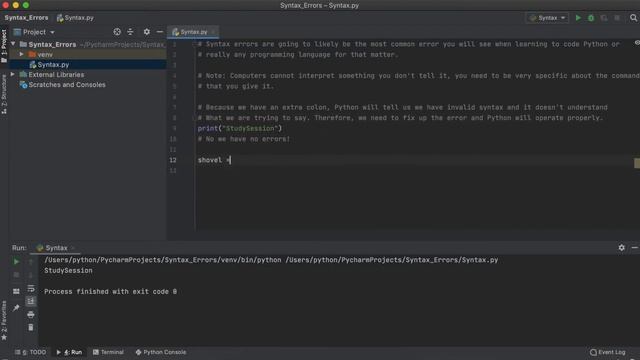This screenshot has height=360, width=640.
Task: Open Search Everywhere magnifier icon
Action: 633,18
